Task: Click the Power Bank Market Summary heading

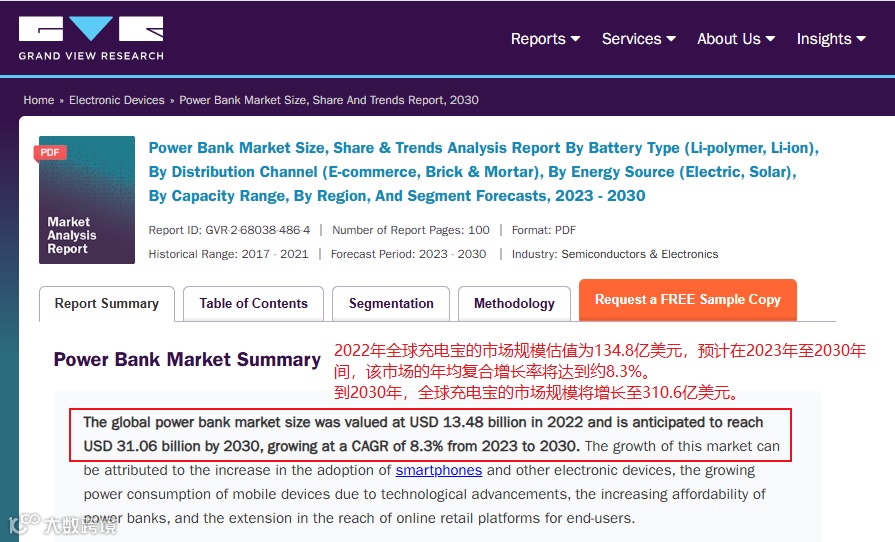Action: coord(187,359)
